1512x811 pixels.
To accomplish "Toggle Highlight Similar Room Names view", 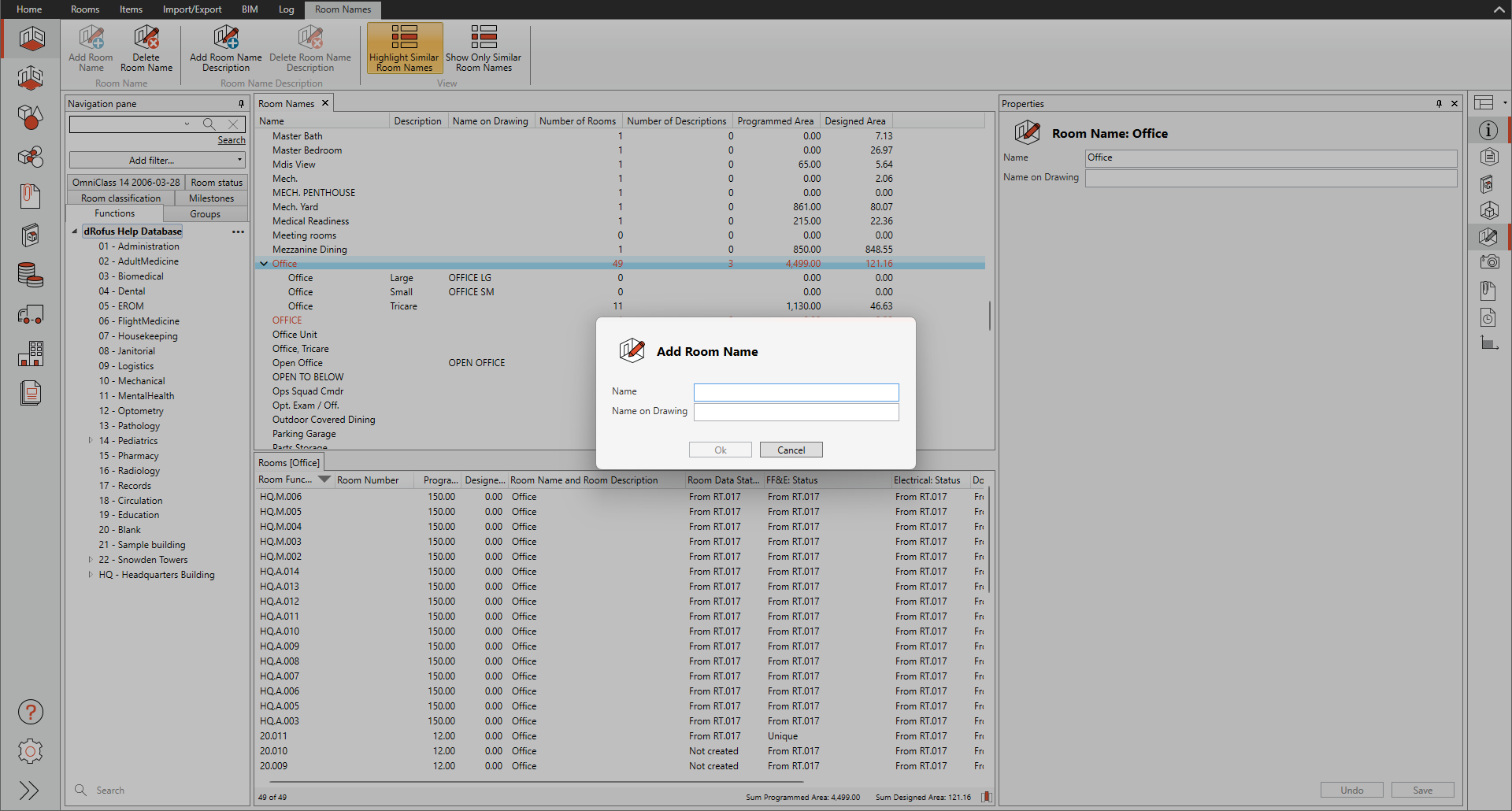I will [x=404, y=48].
